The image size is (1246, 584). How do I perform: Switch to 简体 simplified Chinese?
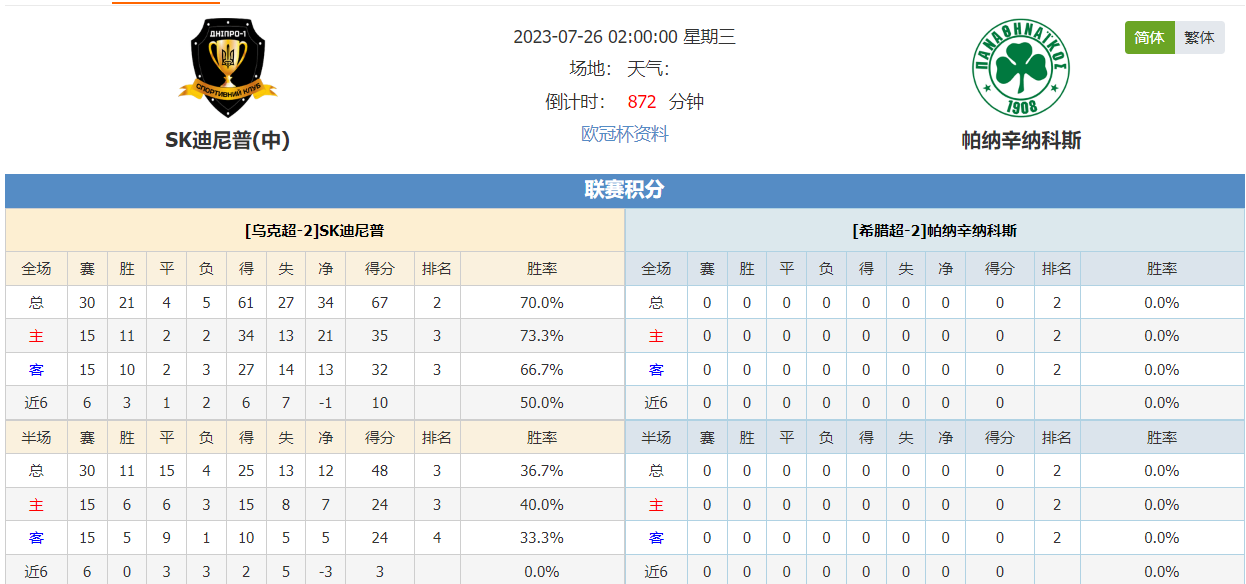click(1149, 38)
